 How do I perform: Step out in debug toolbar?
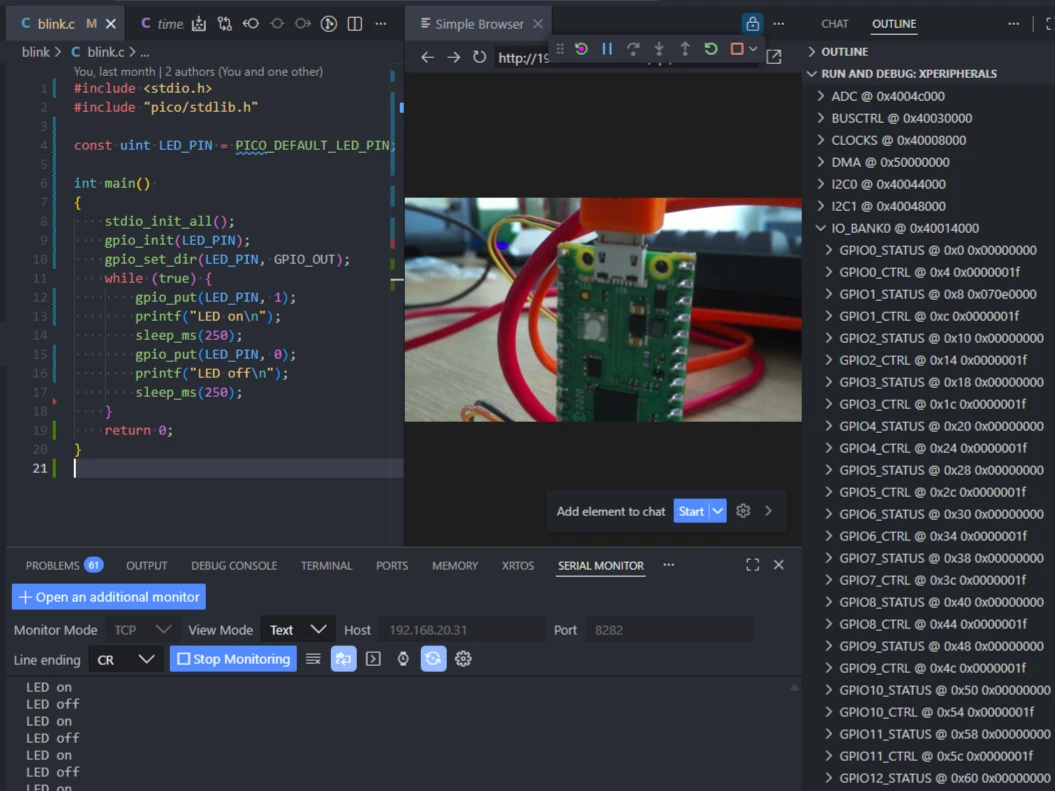[685, 49]
